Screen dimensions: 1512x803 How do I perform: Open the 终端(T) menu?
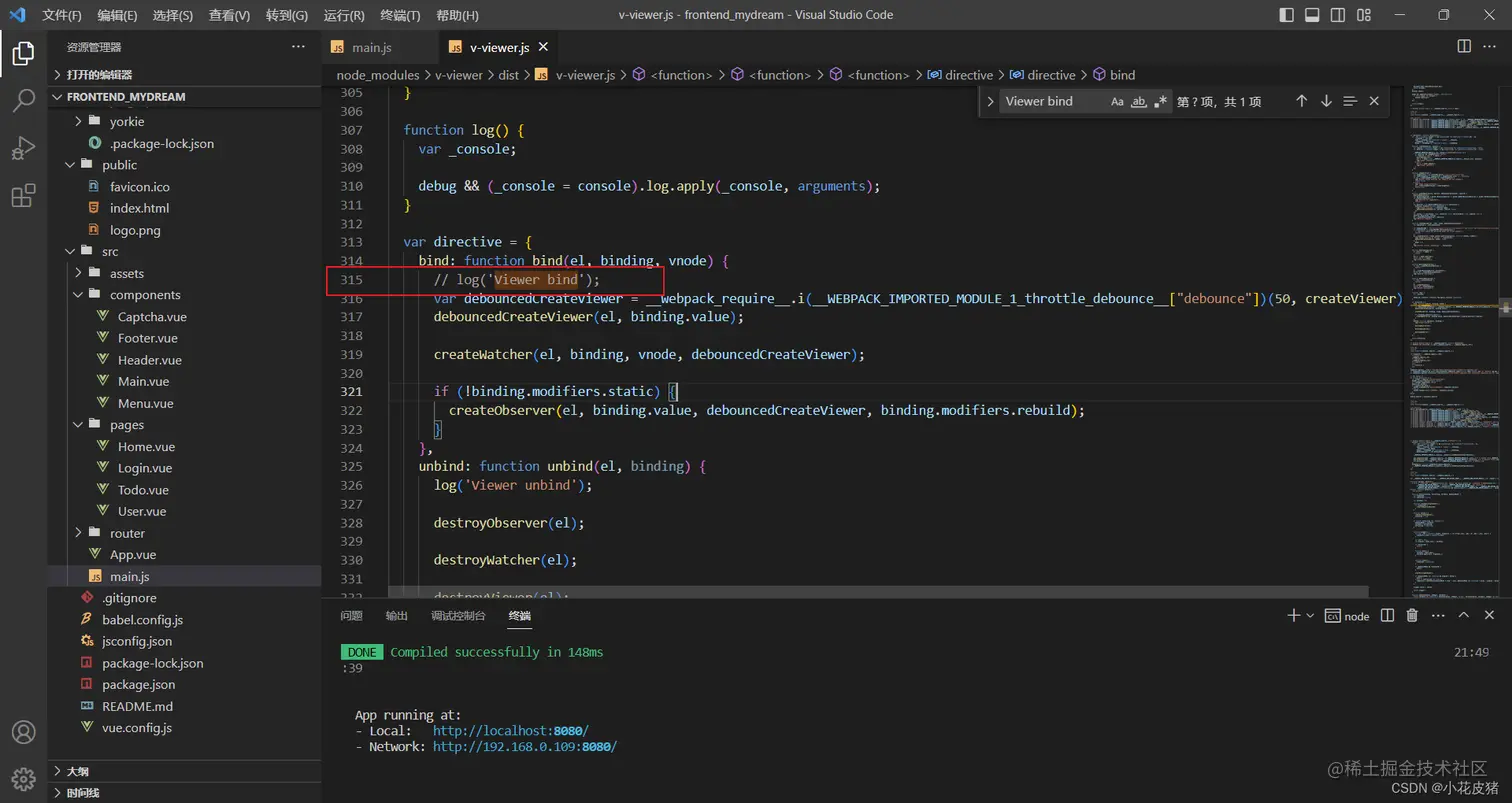(401, 15)
